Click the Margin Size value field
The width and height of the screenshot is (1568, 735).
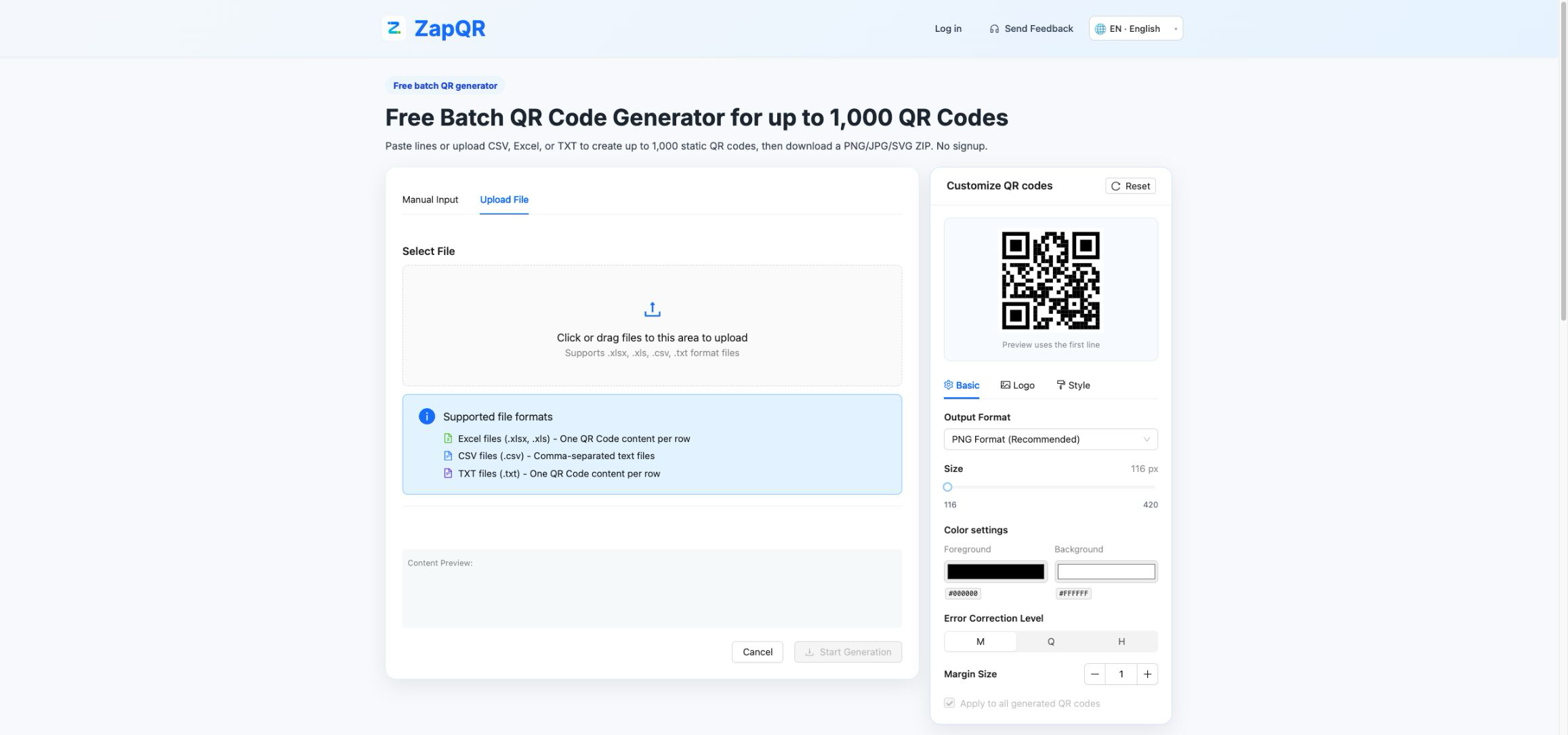click(1121, 674)
